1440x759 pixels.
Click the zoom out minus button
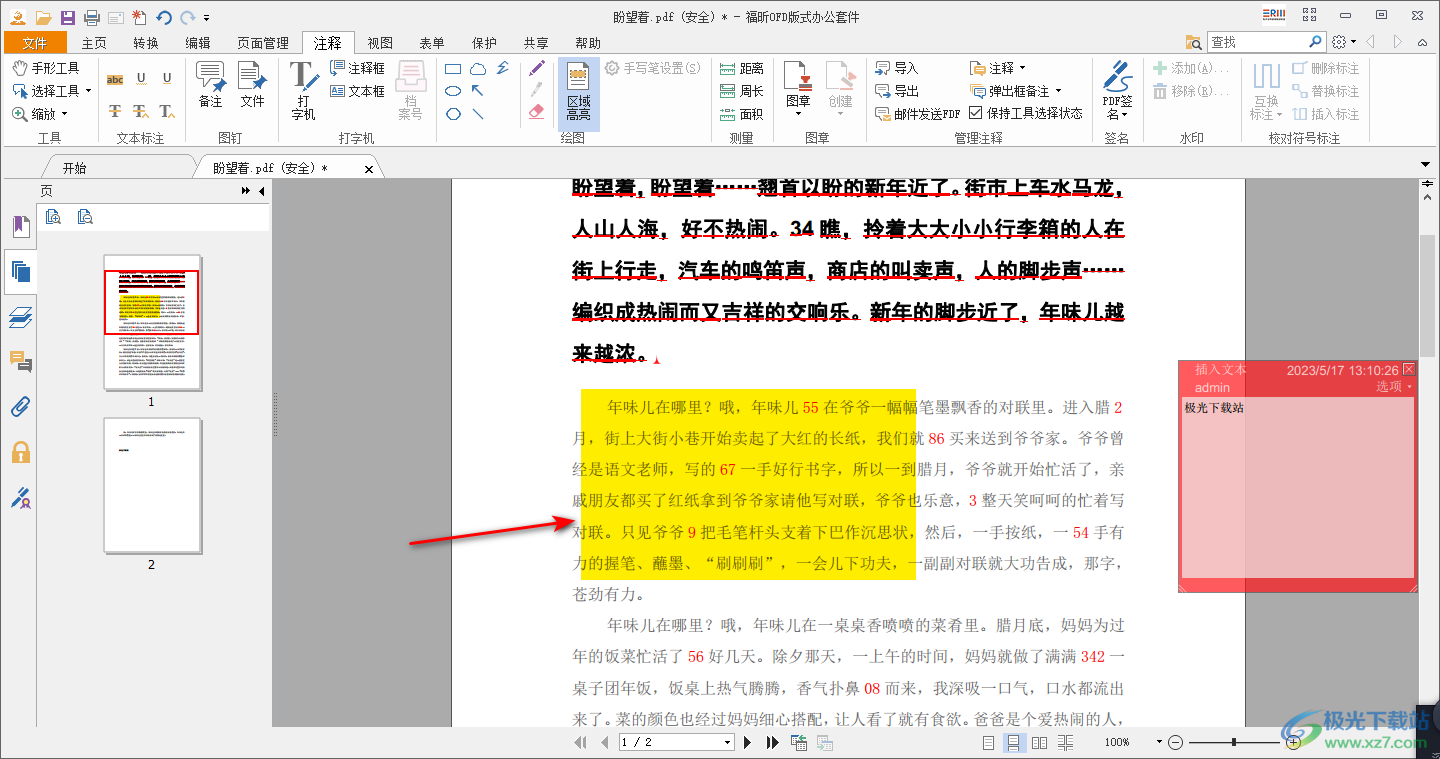[x=1176, y=742]
